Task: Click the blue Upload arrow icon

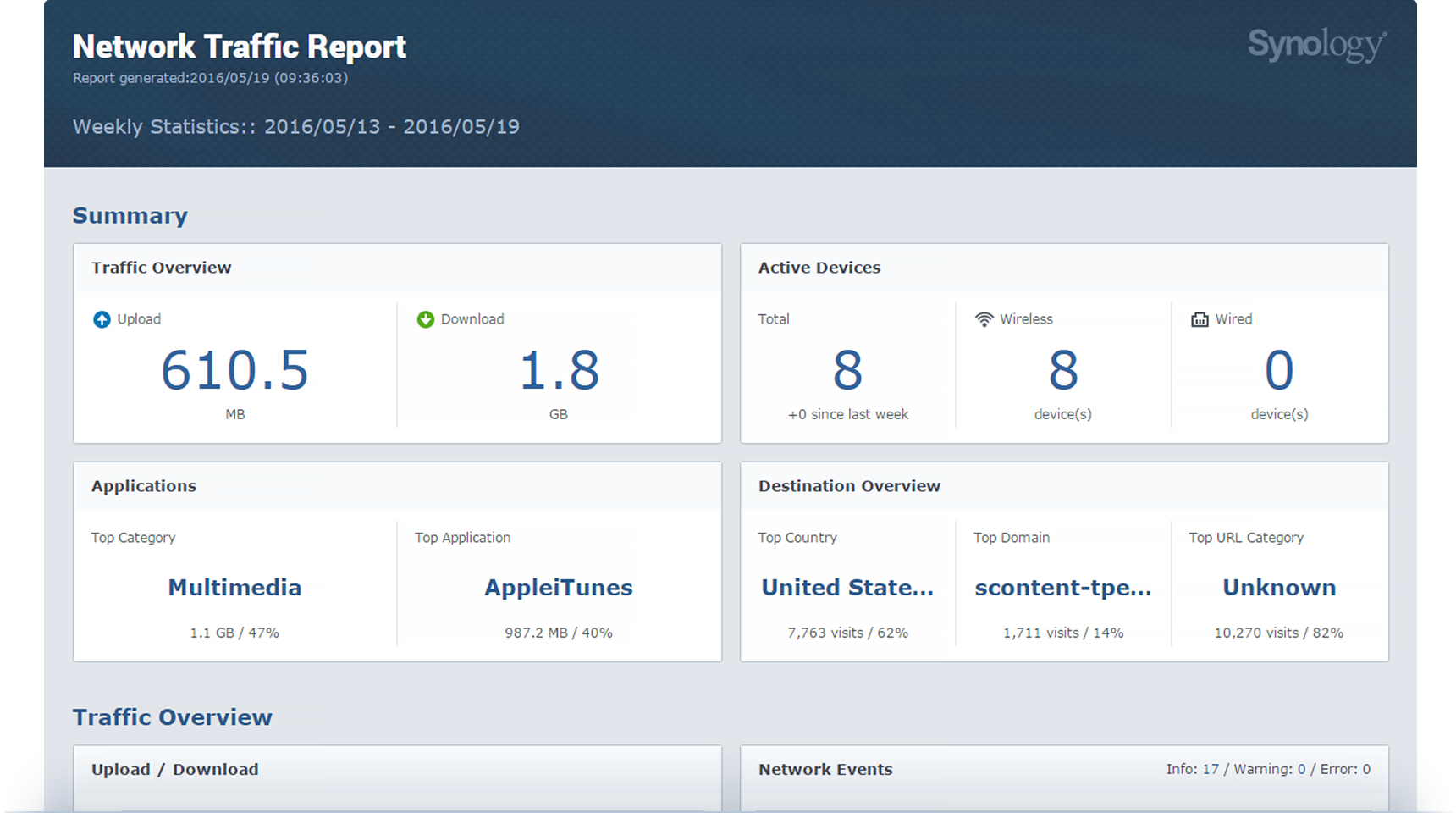Action: click(102, 319)
